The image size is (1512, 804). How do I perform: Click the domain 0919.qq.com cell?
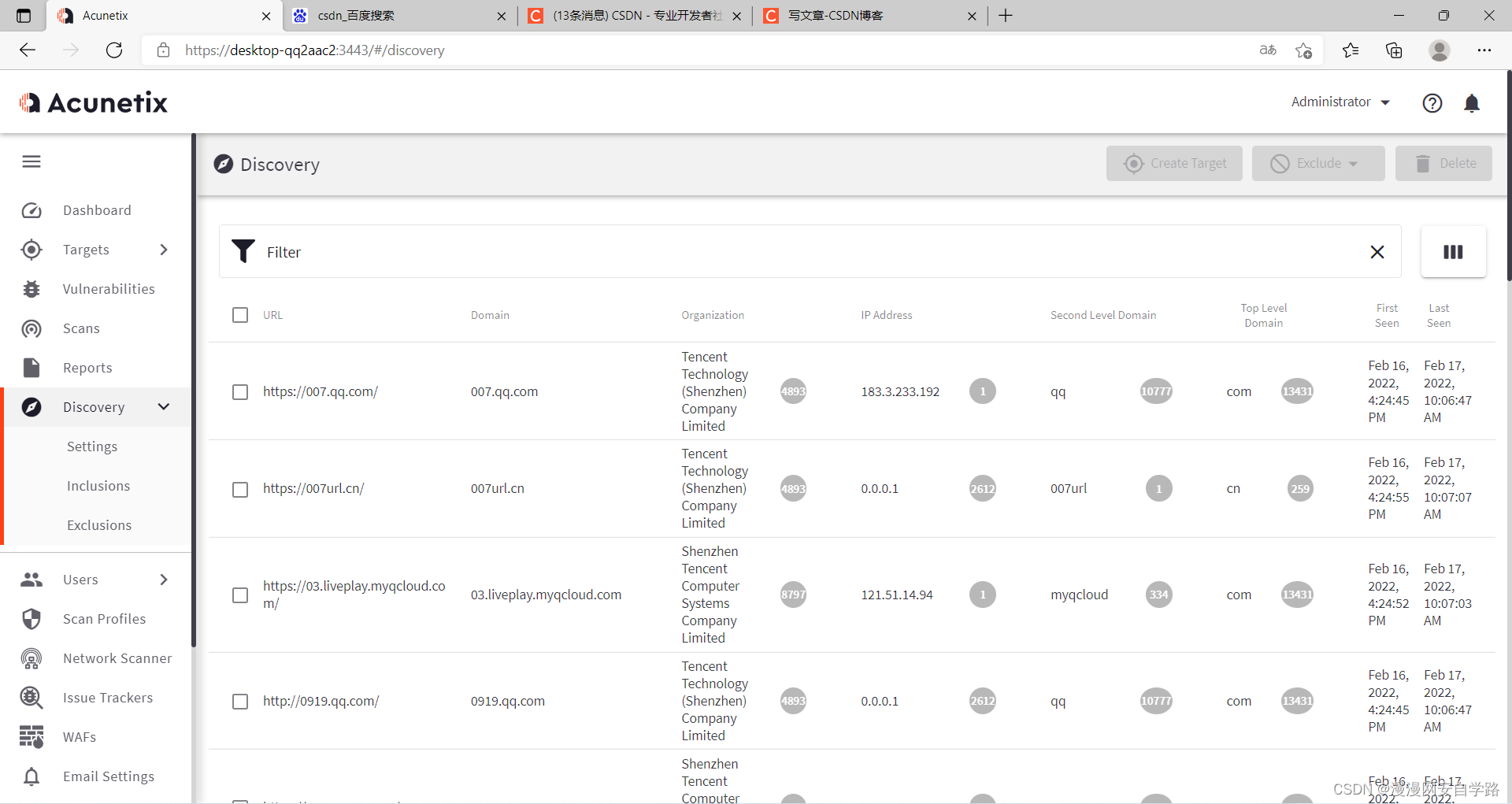tap(508, 701)
